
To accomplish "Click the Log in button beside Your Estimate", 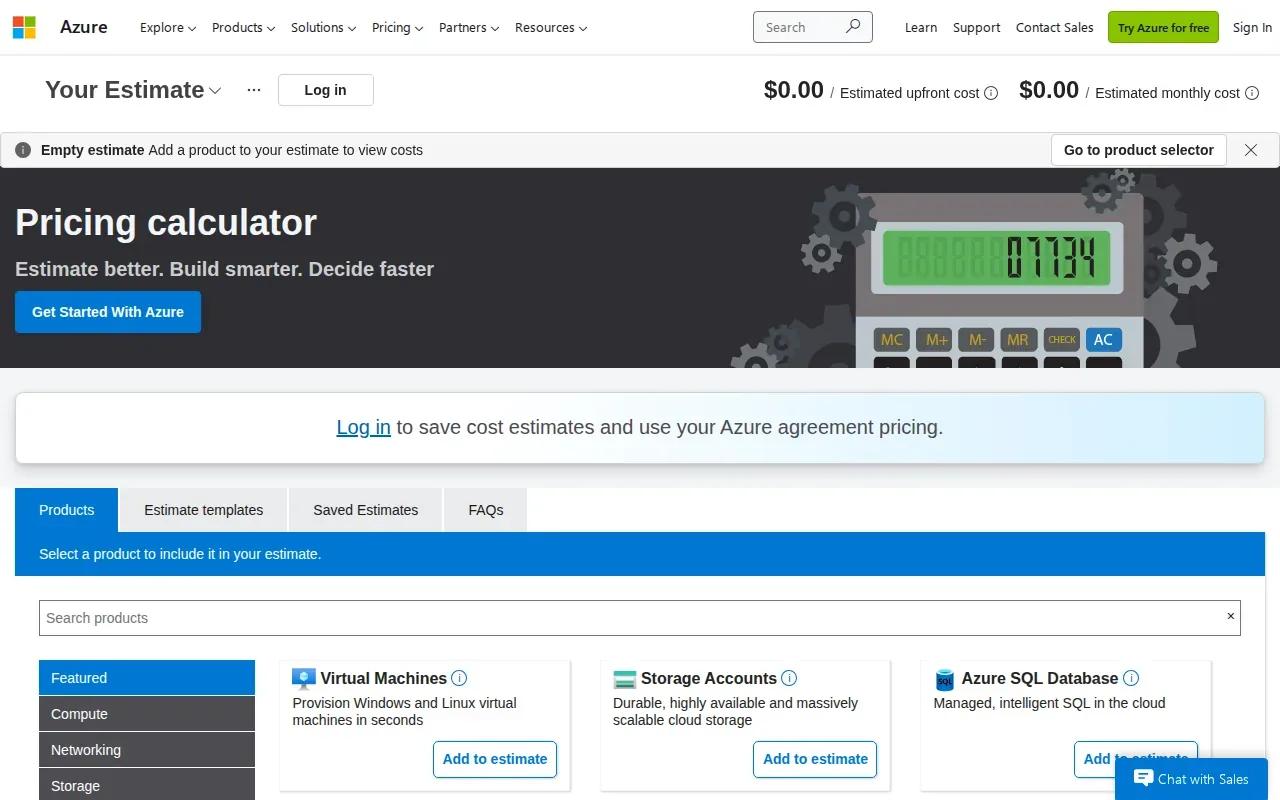I will pos(325,90).
